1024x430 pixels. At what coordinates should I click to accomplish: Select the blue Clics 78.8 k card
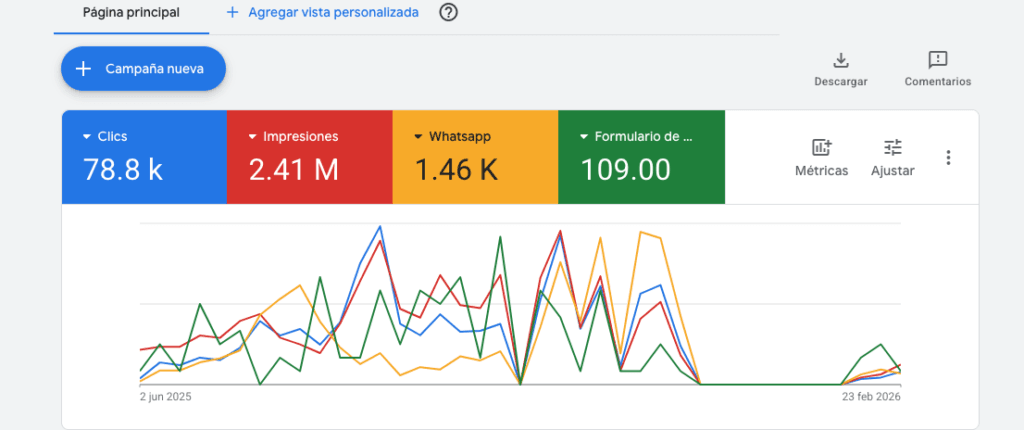tap(144, 157)
